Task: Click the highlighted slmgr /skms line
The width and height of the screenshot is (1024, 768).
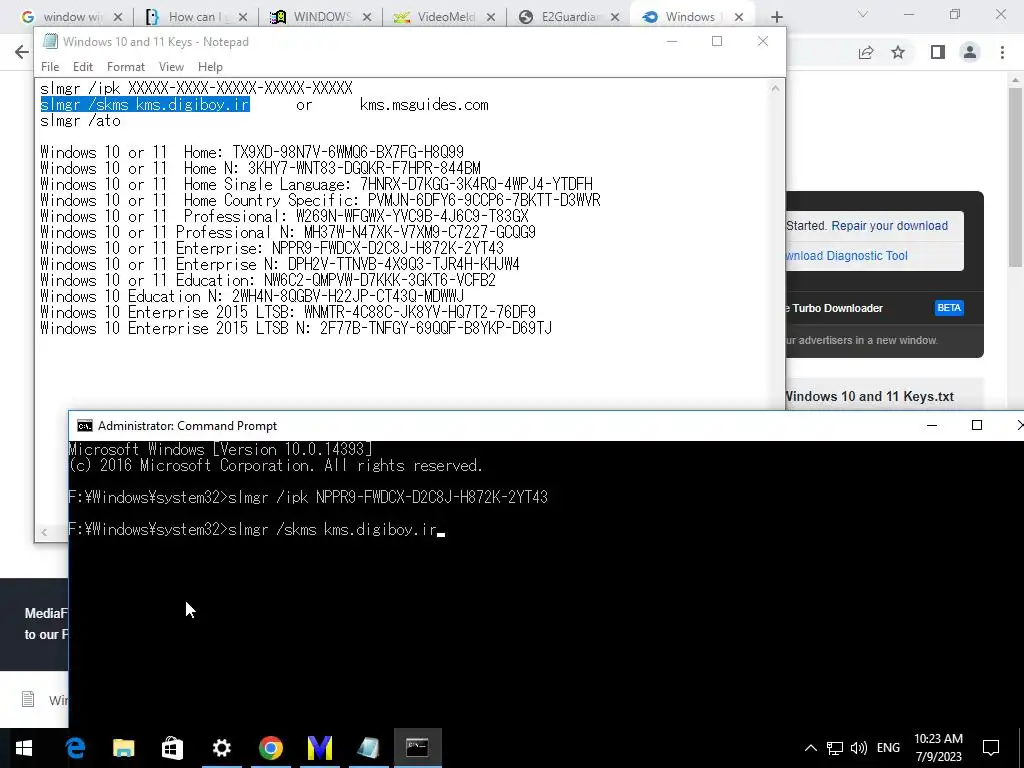Action: pyautogui.click(x=145, y=104)
